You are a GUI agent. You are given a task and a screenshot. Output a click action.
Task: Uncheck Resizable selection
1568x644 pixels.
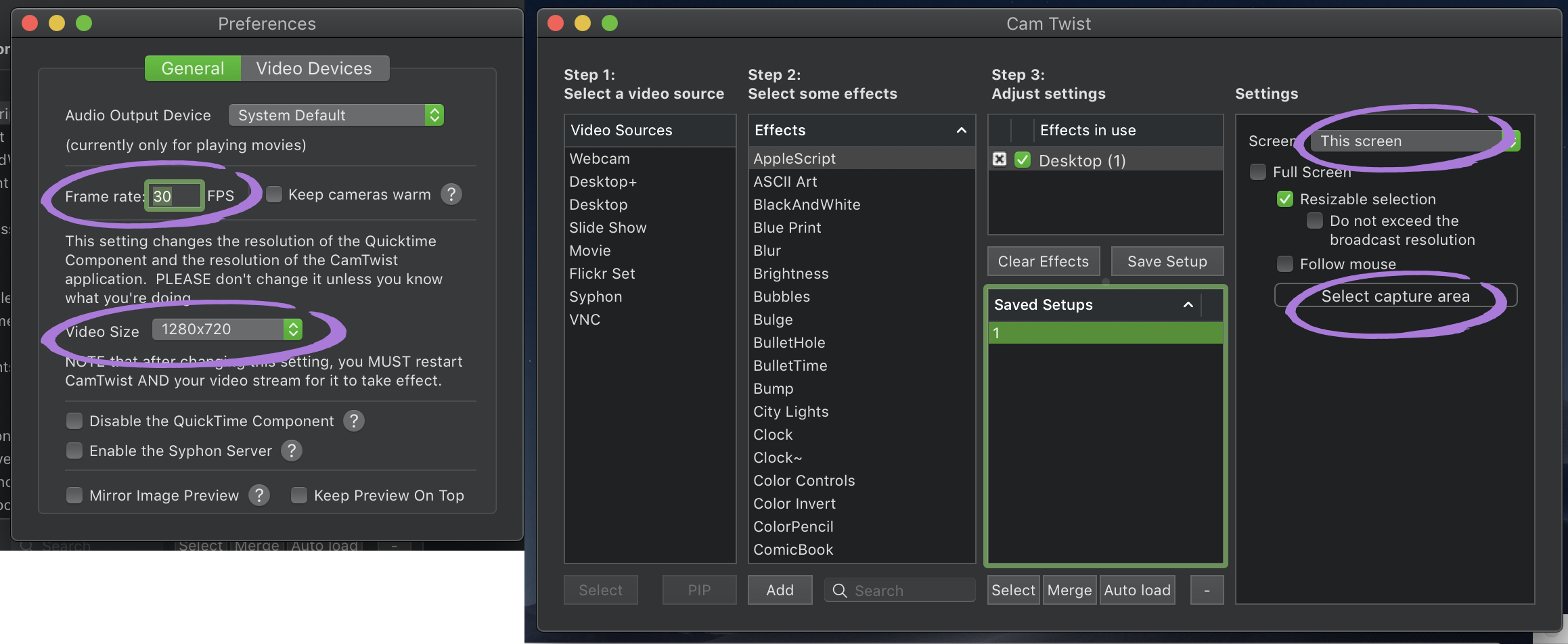click(1285, 199)
